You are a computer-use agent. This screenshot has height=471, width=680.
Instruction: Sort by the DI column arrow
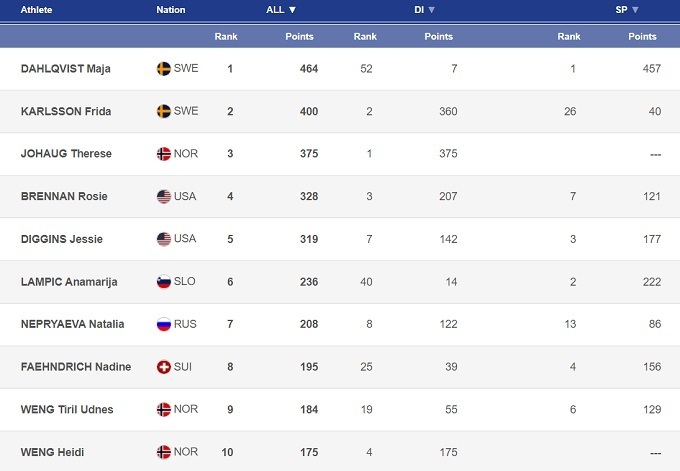click(433, 10)
